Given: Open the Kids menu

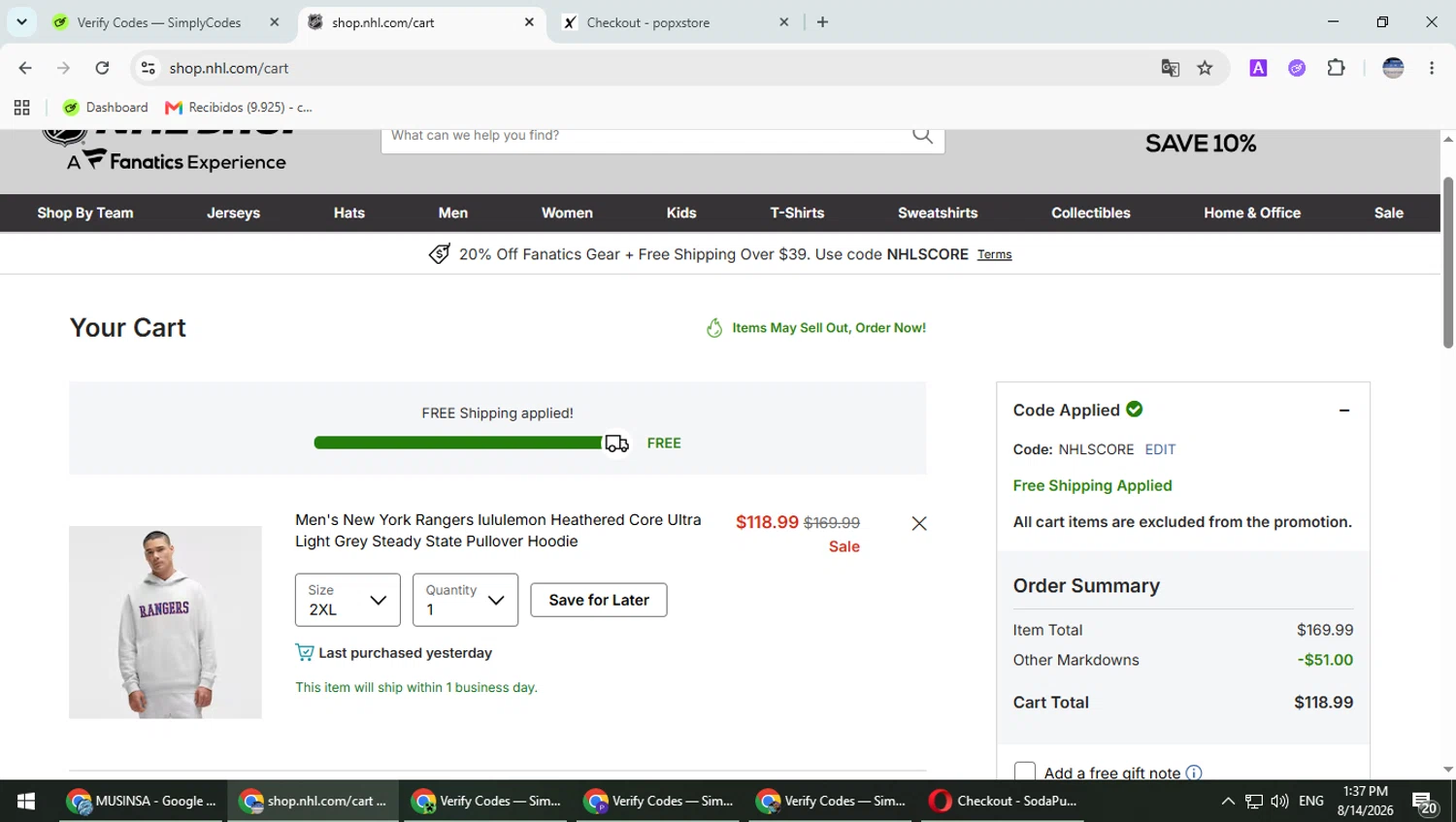Looking at the screenshot, I should 681,213.
